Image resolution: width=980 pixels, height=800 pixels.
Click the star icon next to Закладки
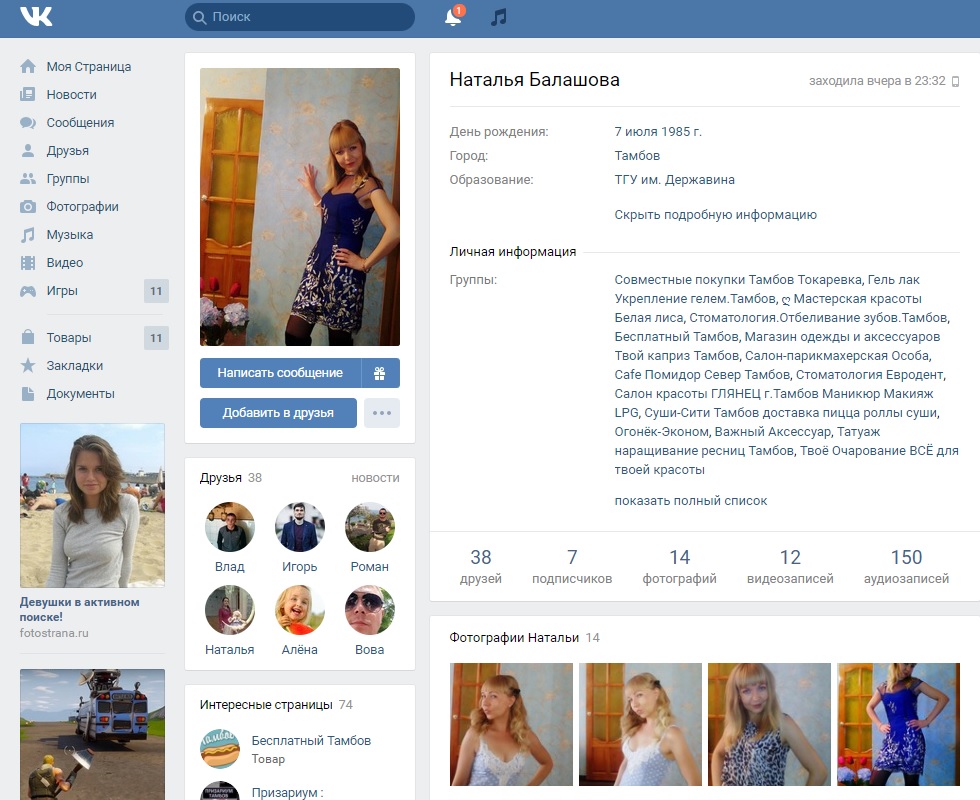pyautogui.click(x=28, y=366)
